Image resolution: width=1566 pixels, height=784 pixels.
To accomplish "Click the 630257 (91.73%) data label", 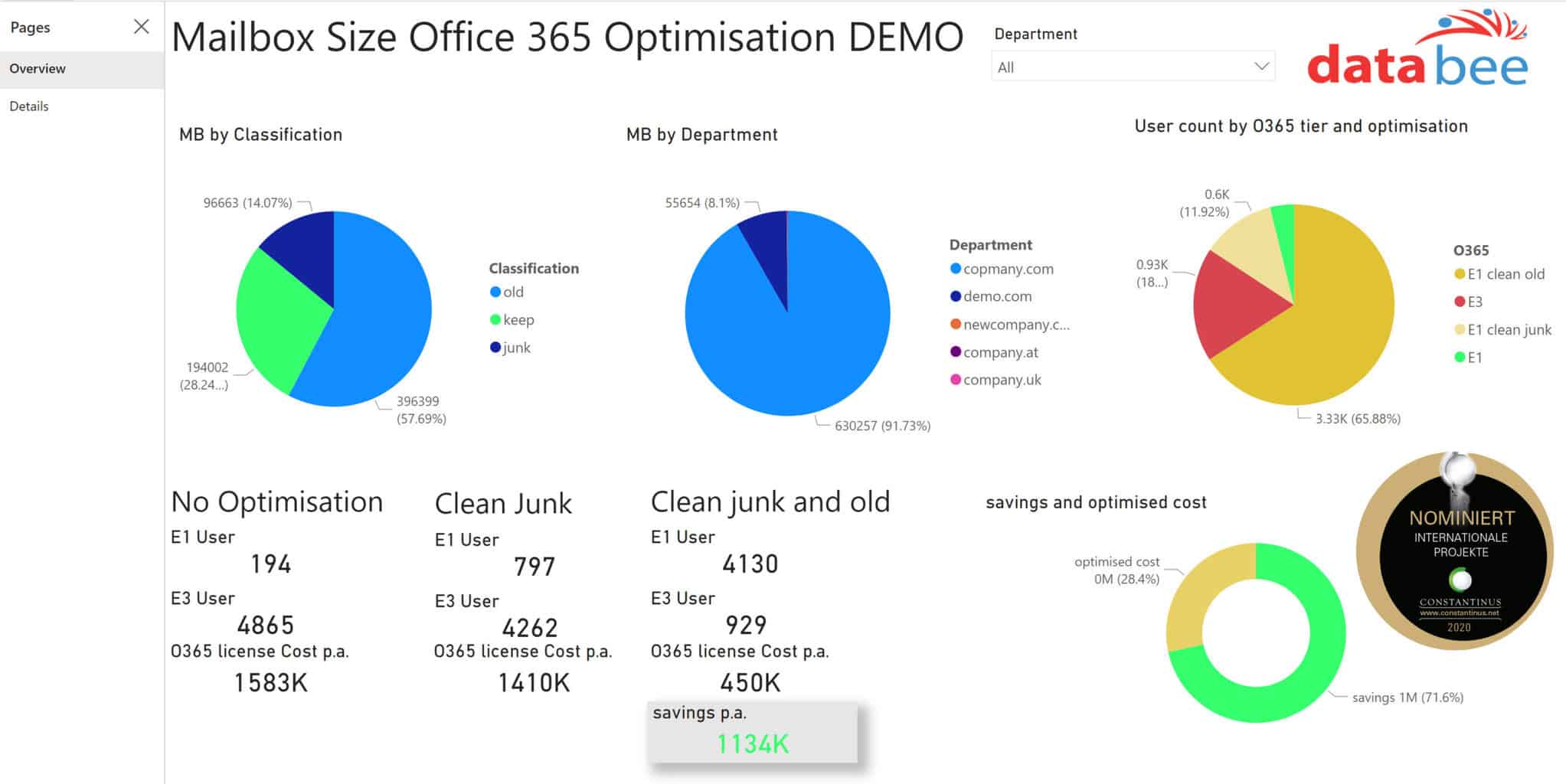I will [883, 426].
